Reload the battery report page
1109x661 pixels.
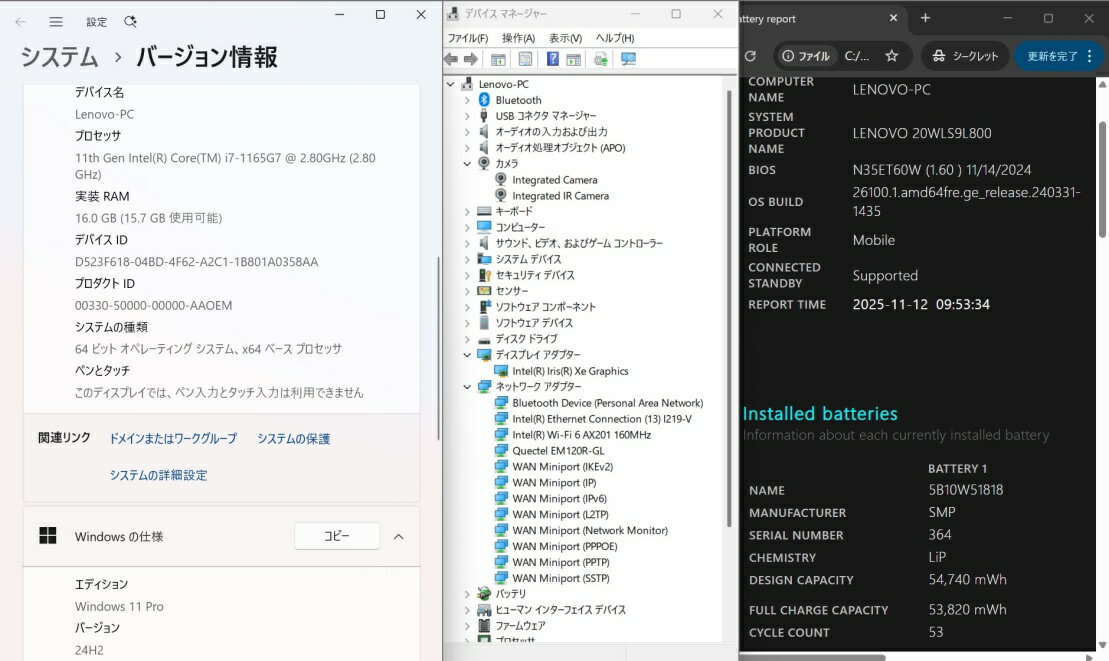750,56
